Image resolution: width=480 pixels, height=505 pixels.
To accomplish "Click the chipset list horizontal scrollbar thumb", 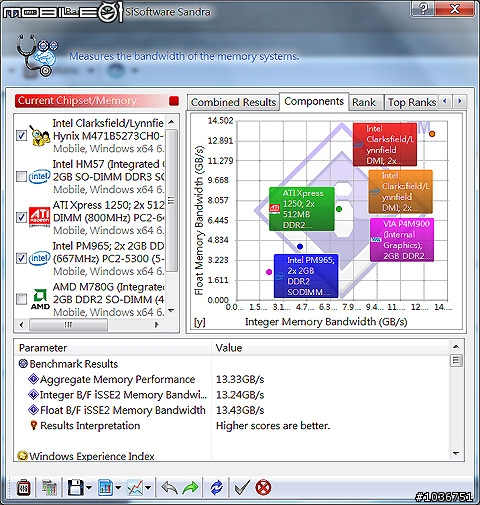I will point(68,324).
